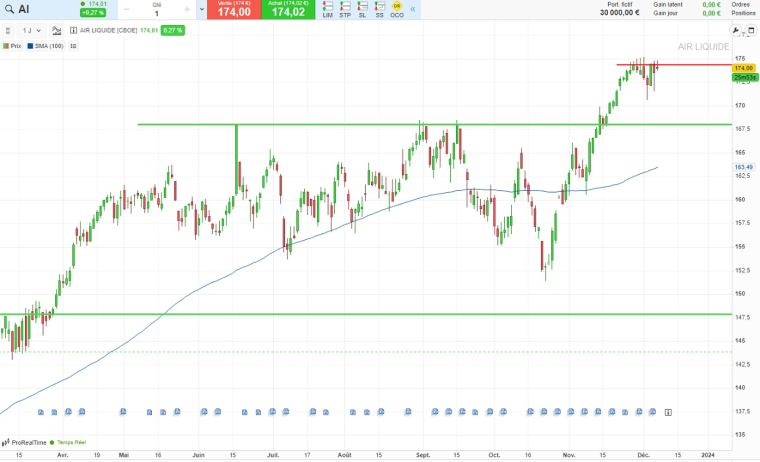
Task: Click the boxed info icon ending the news row
Action: [668, 413]
